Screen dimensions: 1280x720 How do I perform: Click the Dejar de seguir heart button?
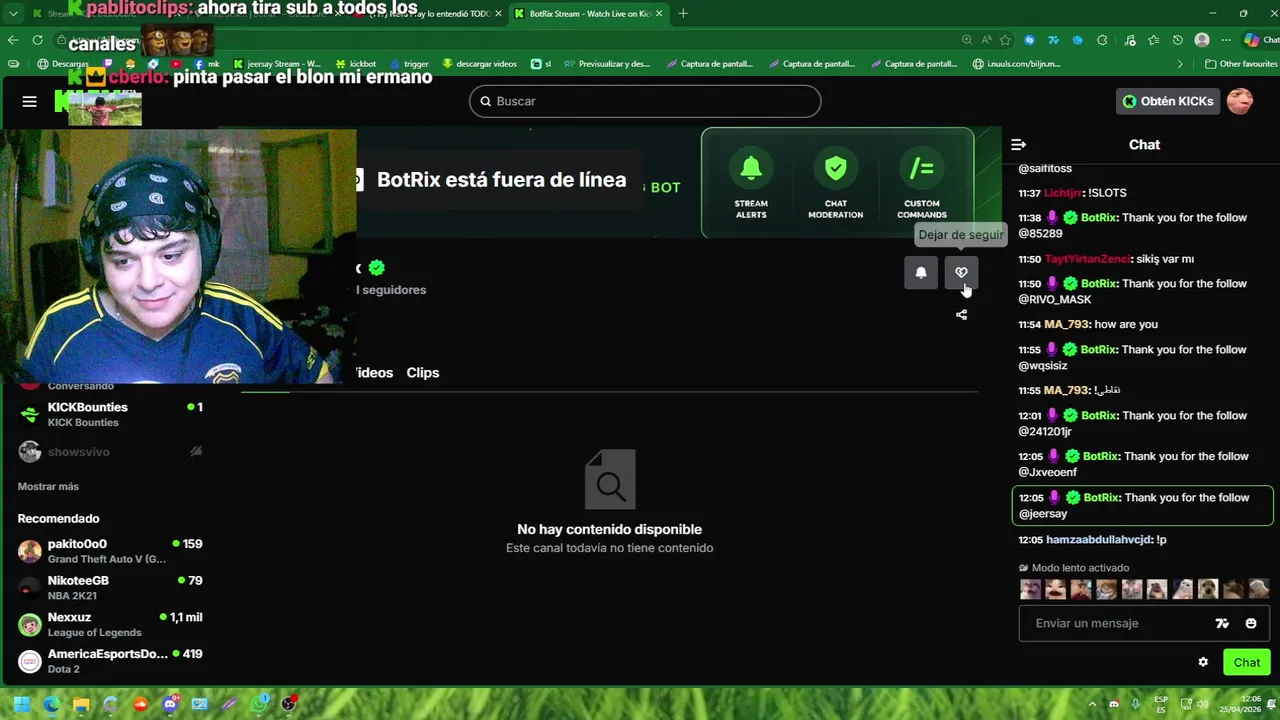(x=961, y=272)
